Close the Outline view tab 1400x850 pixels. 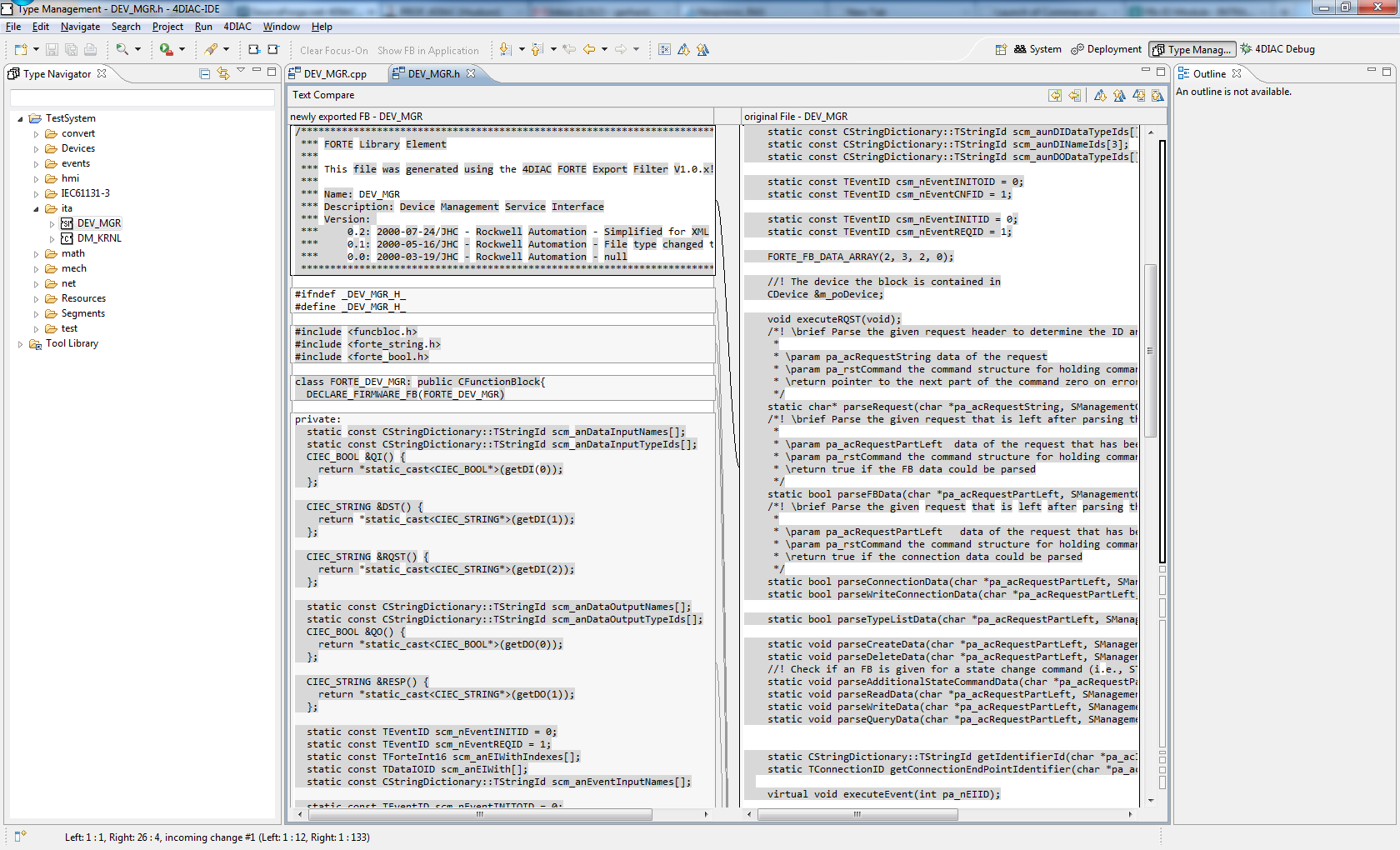[x=1237, y=73]
